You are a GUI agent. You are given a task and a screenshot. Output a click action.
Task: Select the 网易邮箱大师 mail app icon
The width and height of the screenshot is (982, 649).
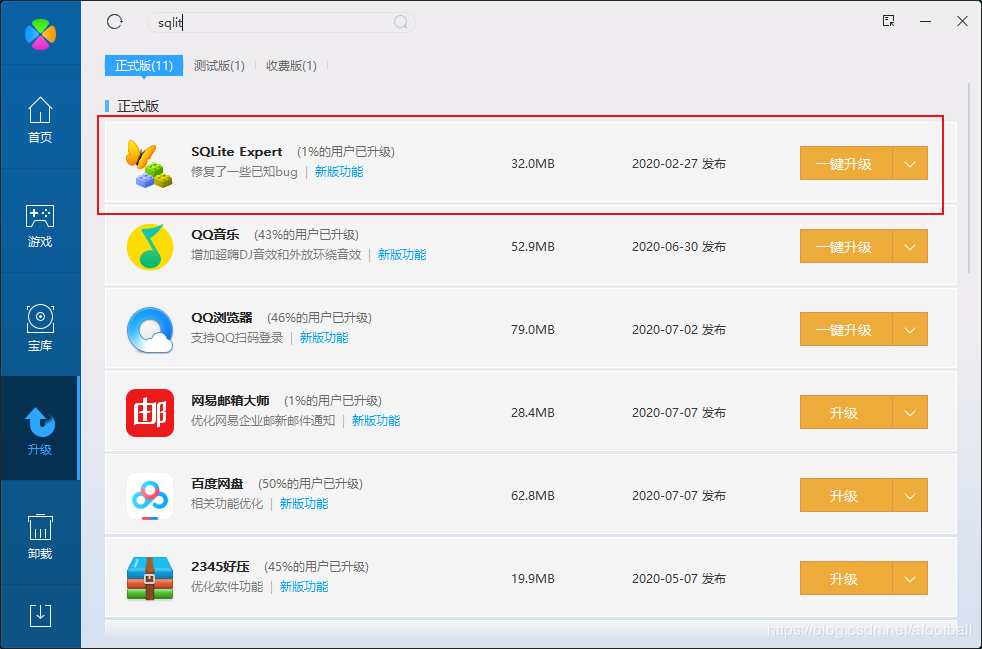point(149,412)
